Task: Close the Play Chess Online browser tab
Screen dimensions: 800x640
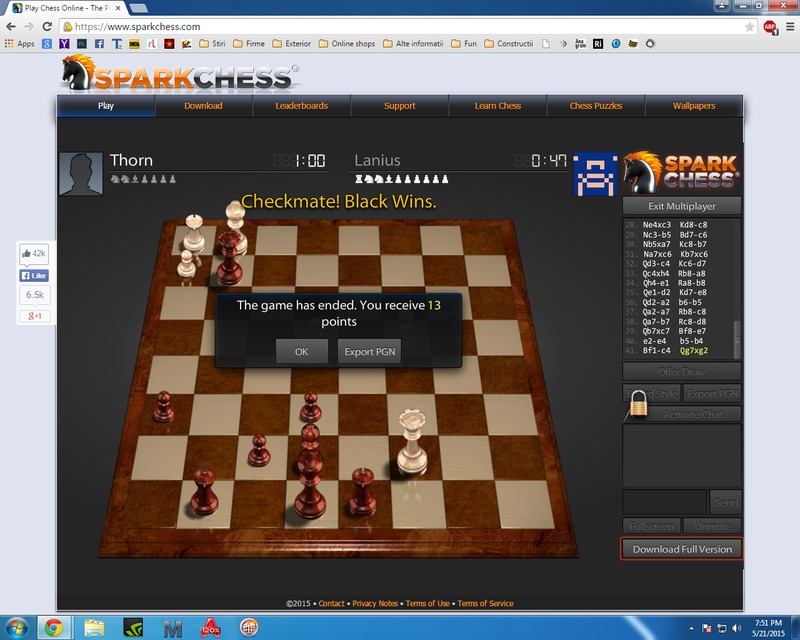Action: (118, 8)
